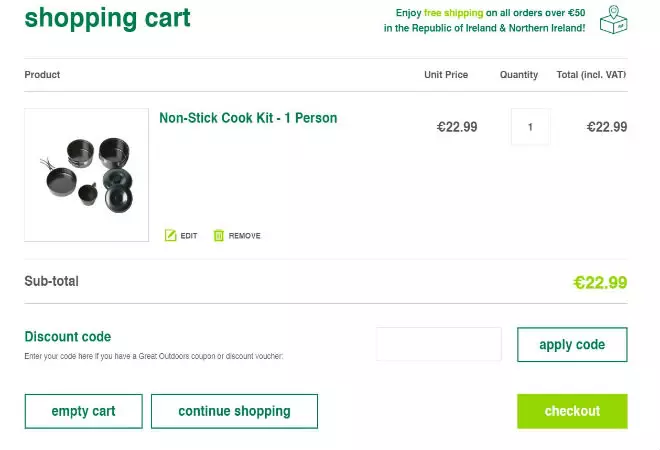Open the cook kit product thumbnail

86,175
